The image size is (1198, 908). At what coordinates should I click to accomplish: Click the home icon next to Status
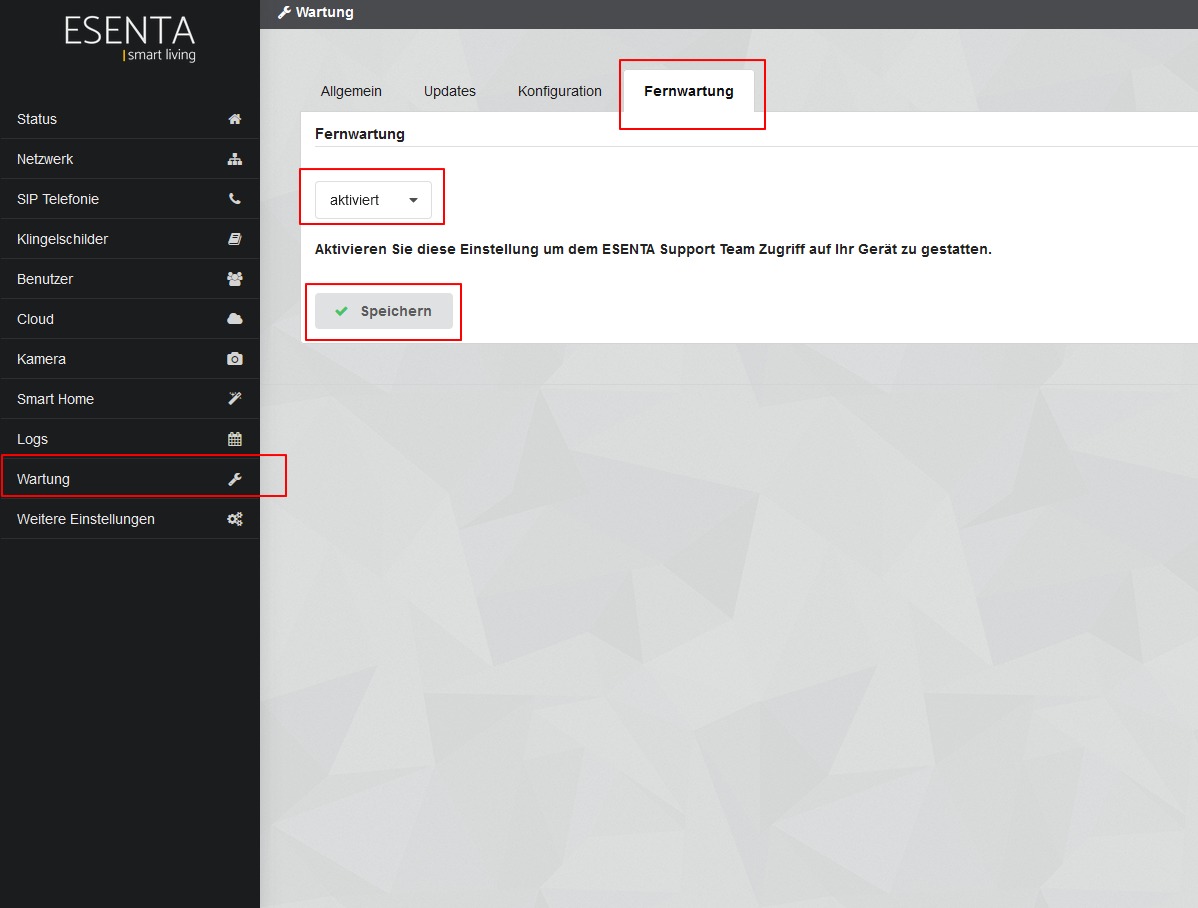tap(235, 119)
